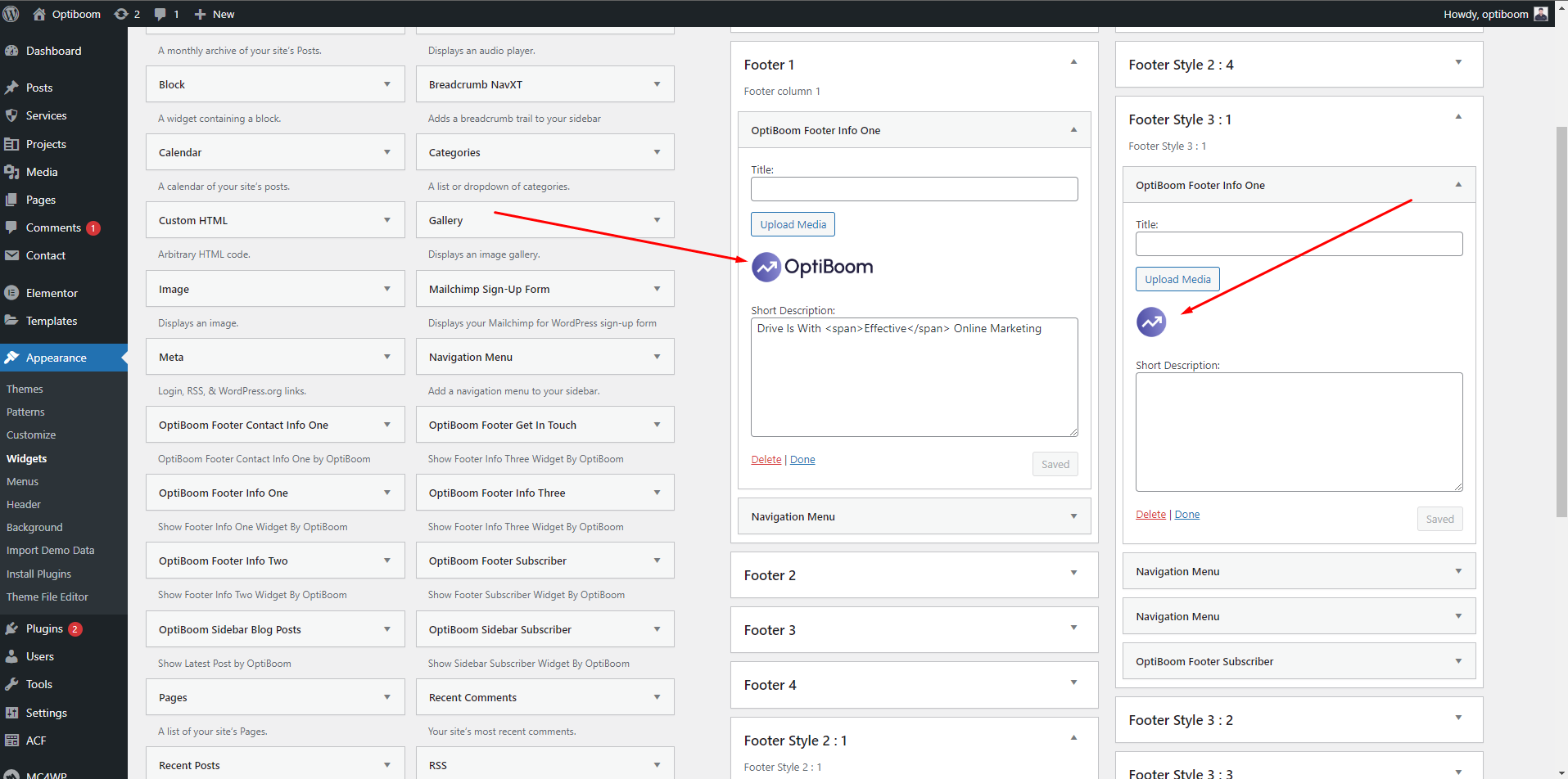Viewport: 1568px width, 779px height.
Task: Click the ACF icon in sidebar
Action: click(11, 741)
